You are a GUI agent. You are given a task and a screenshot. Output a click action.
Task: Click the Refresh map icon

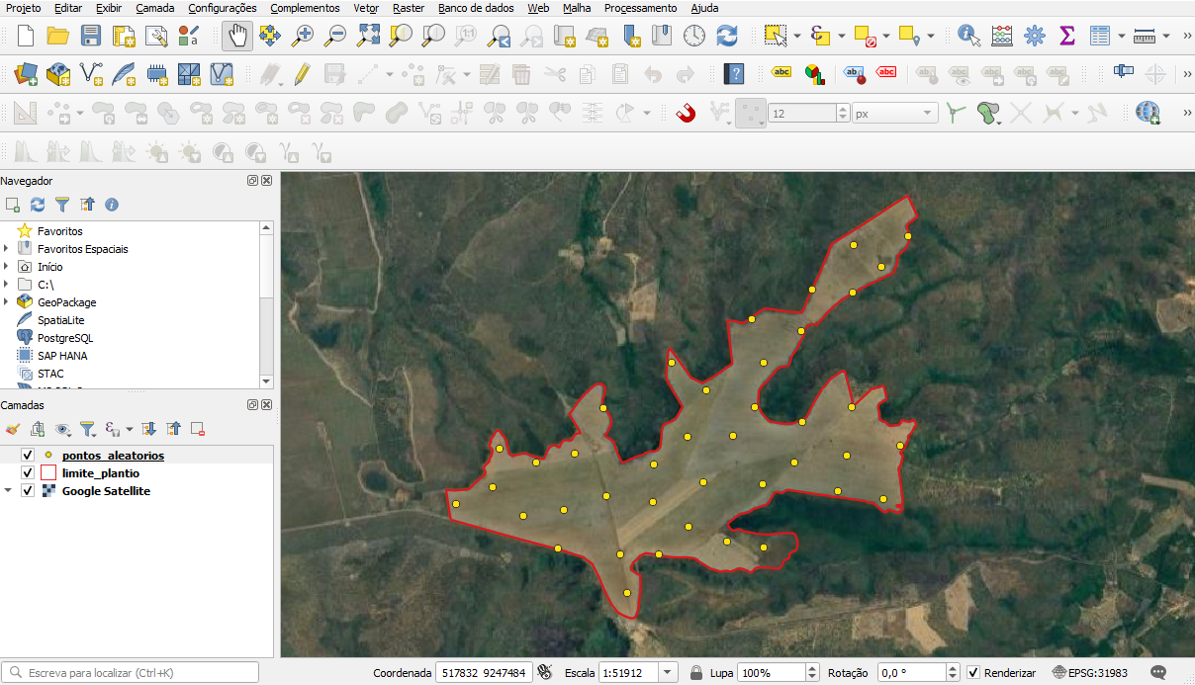coord(727,36)
